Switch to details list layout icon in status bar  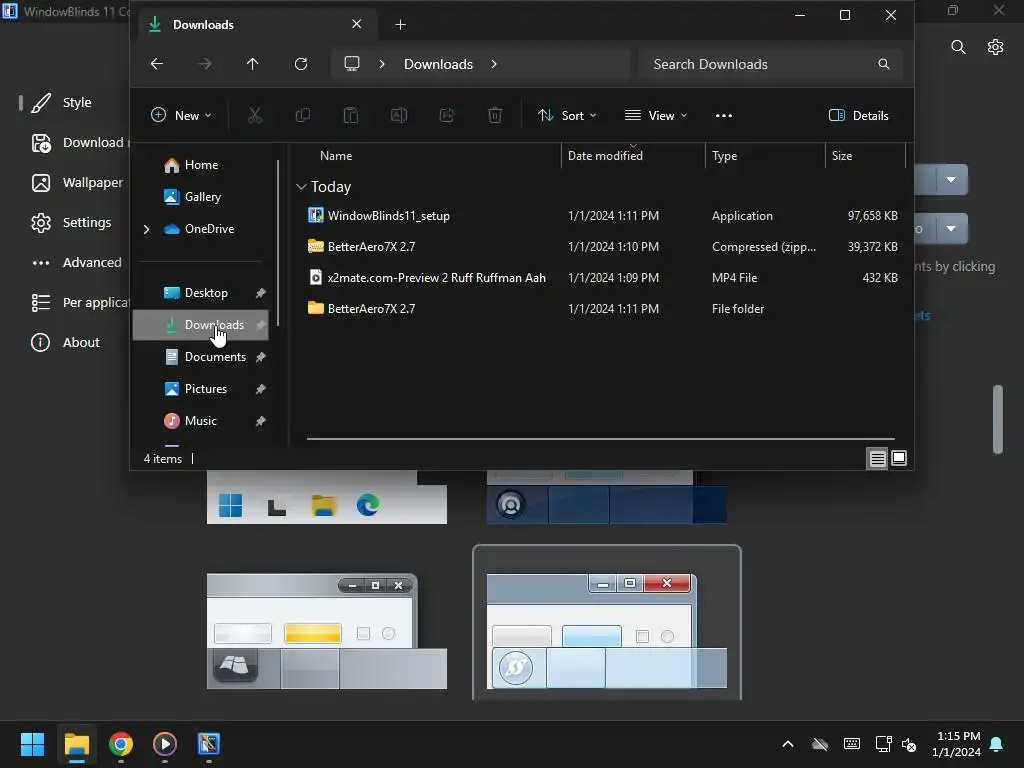tap(877, 458)
